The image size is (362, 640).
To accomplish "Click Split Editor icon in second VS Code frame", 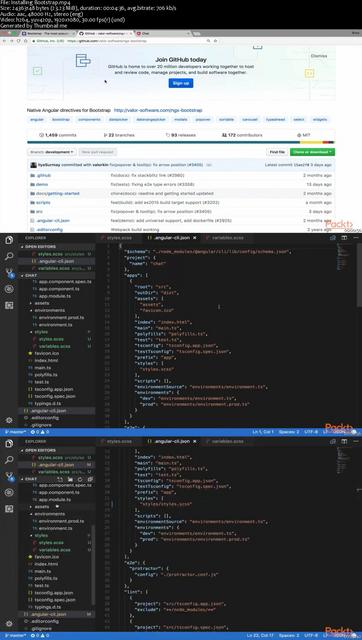I will (x=344, y=441).
